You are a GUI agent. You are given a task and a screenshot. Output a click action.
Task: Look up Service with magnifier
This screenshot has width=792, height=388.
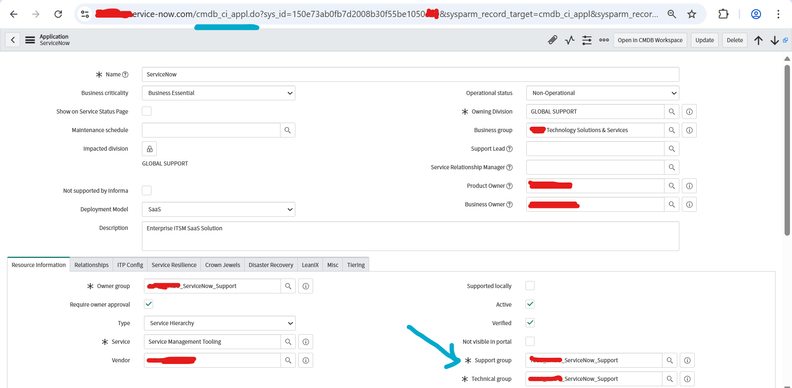pyautogui.click(x=288, y=342)
